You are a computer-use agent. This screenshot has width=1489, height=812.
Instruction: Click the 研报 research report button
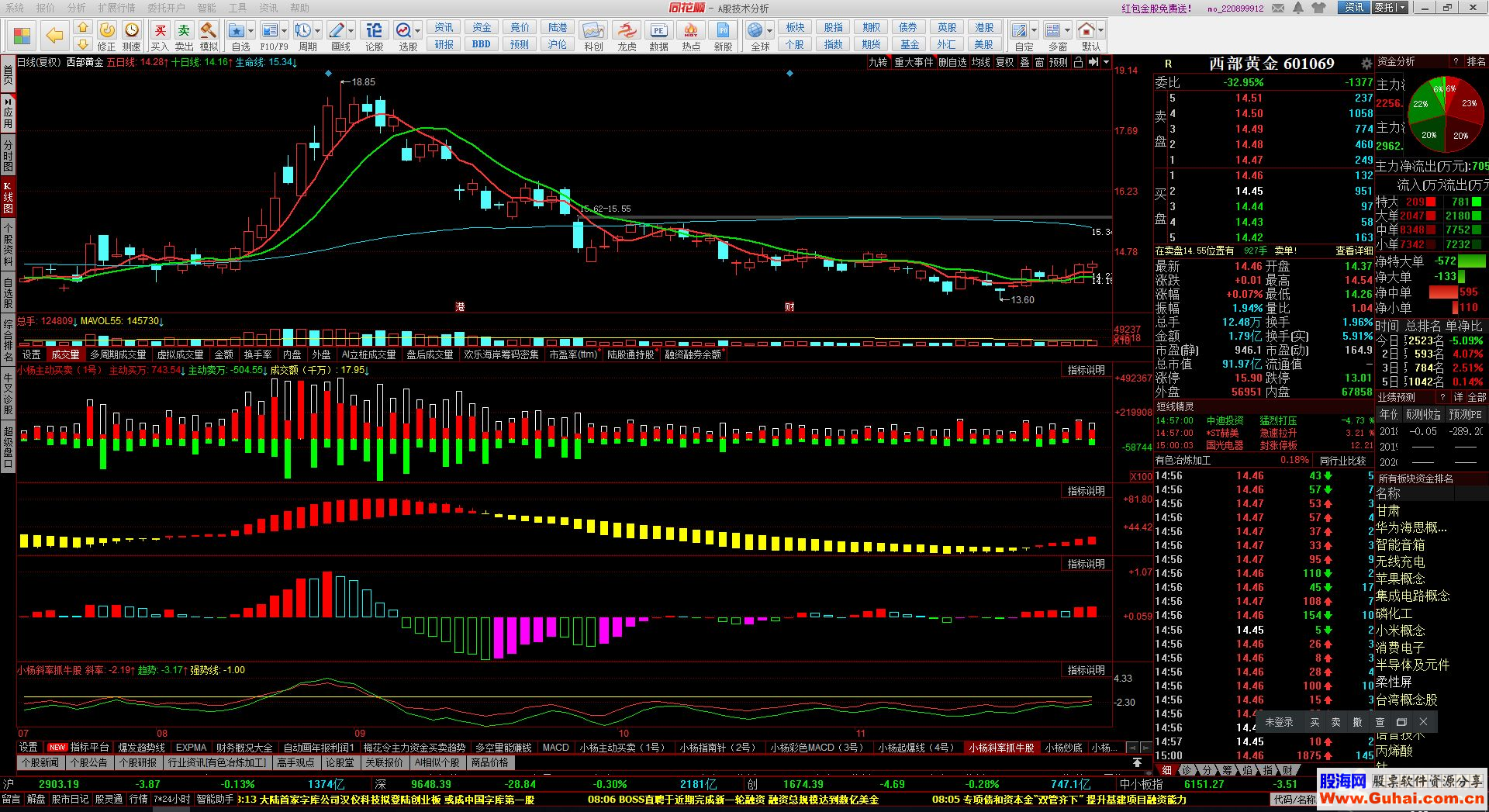[444, 44]
